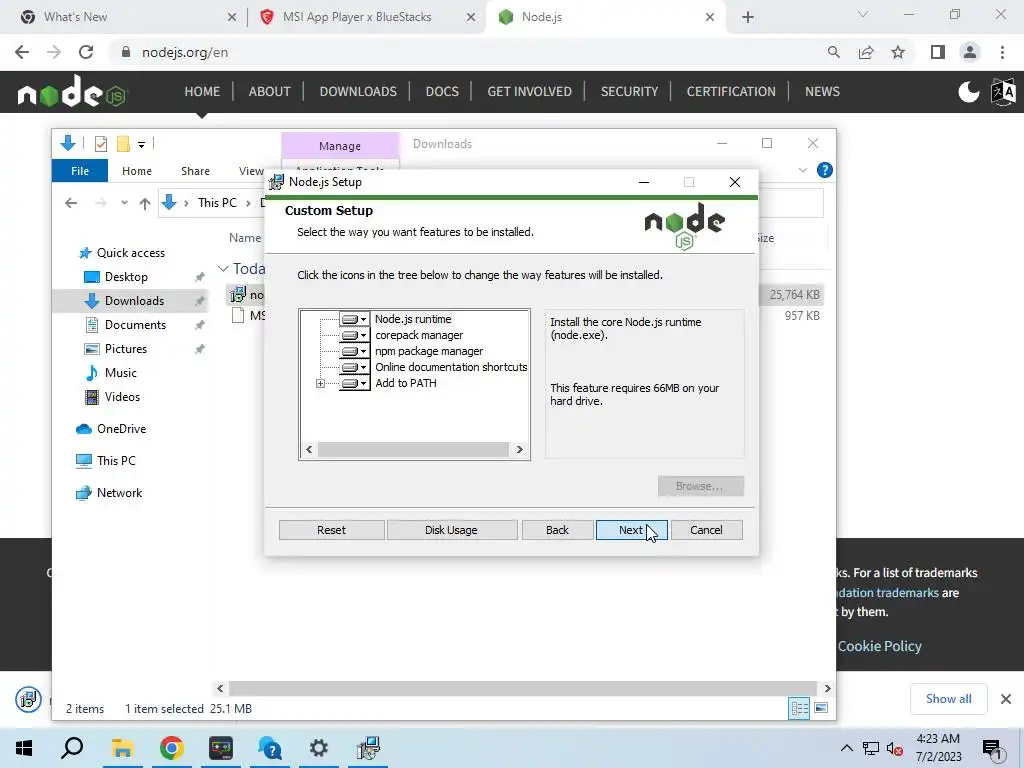1024x768 pixels.
Task: Click new folder quick access icon
Action: point(123,143)
